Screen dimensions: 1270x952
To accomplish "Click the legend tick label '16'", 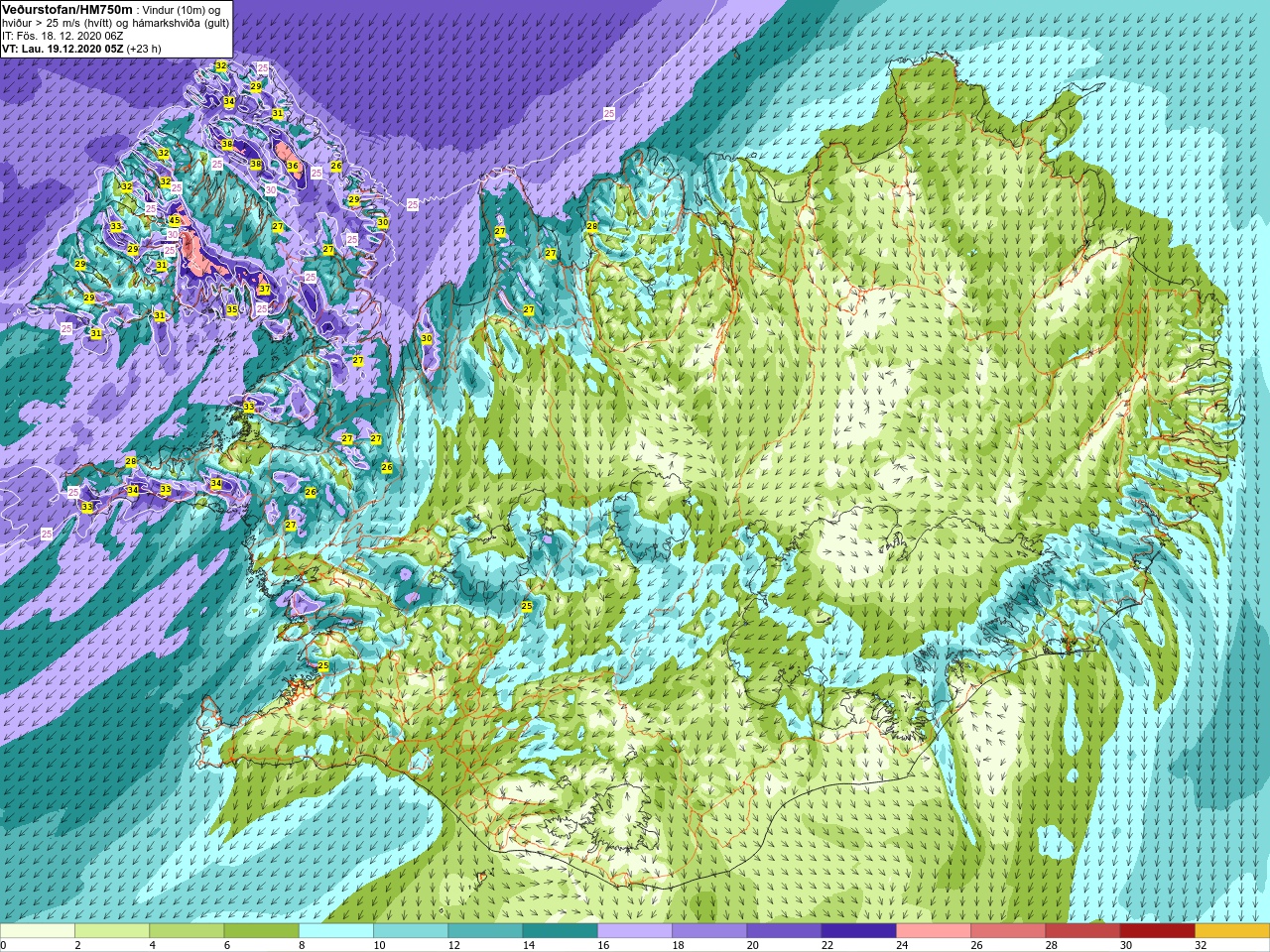I will pyautogui.click(x=603, y=945).
